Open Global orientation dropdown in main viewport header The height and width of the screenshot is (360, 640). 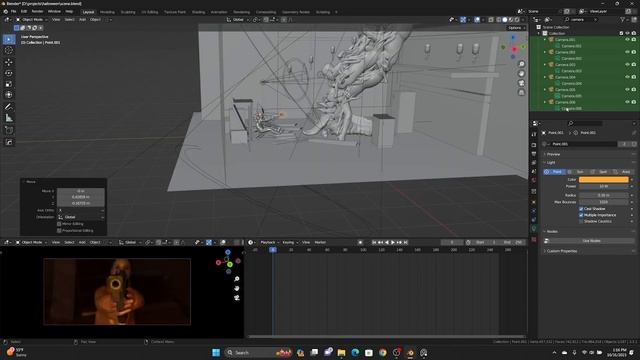coord(237,20)
